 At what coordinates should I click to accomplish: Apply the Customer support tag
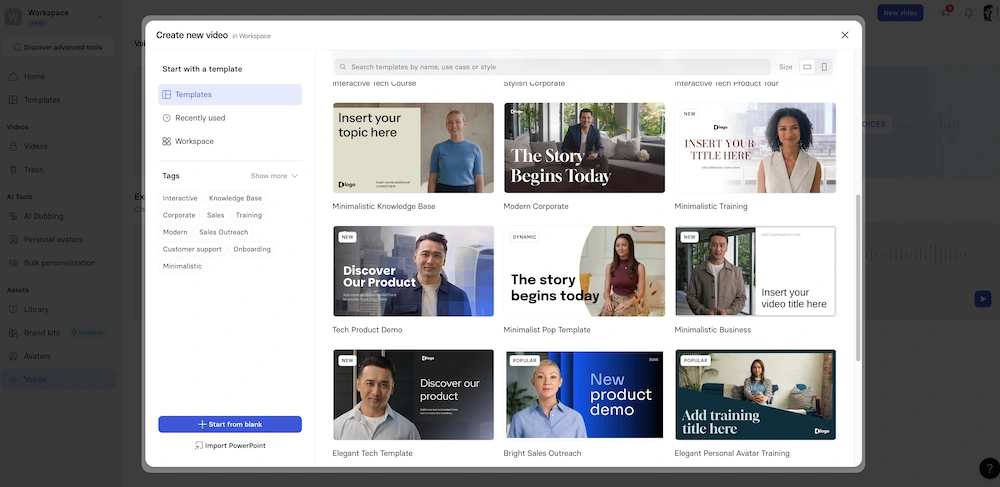point(192,249)
